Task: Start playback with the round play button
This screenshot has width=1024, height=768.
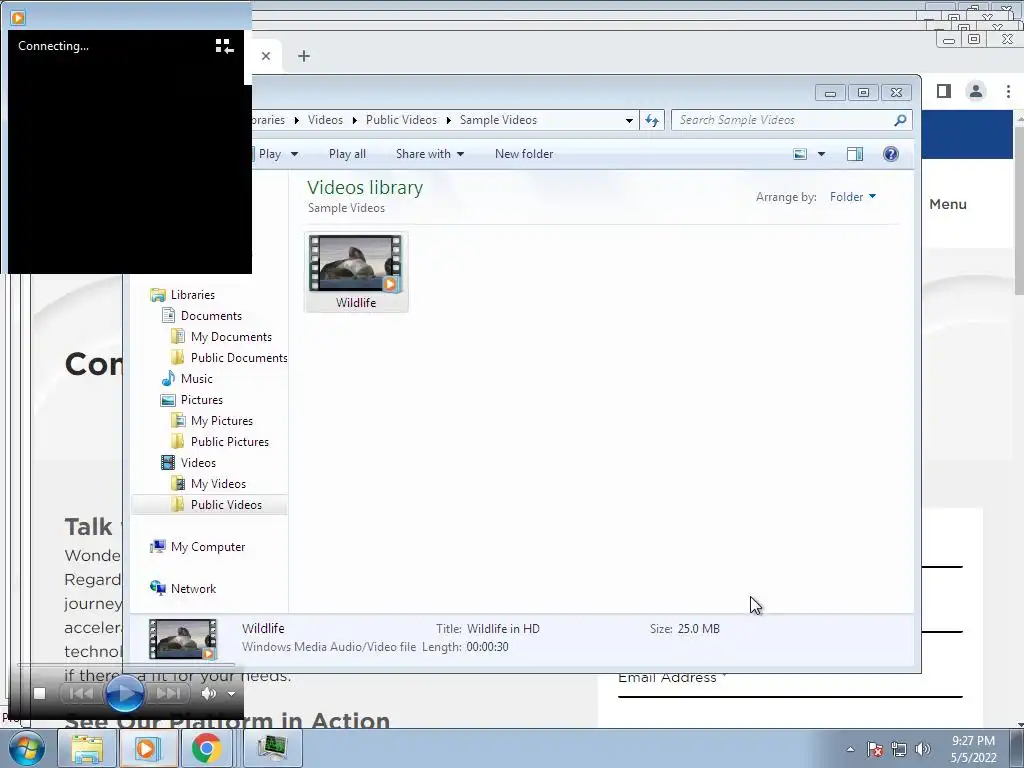Action: click(124, 694)
